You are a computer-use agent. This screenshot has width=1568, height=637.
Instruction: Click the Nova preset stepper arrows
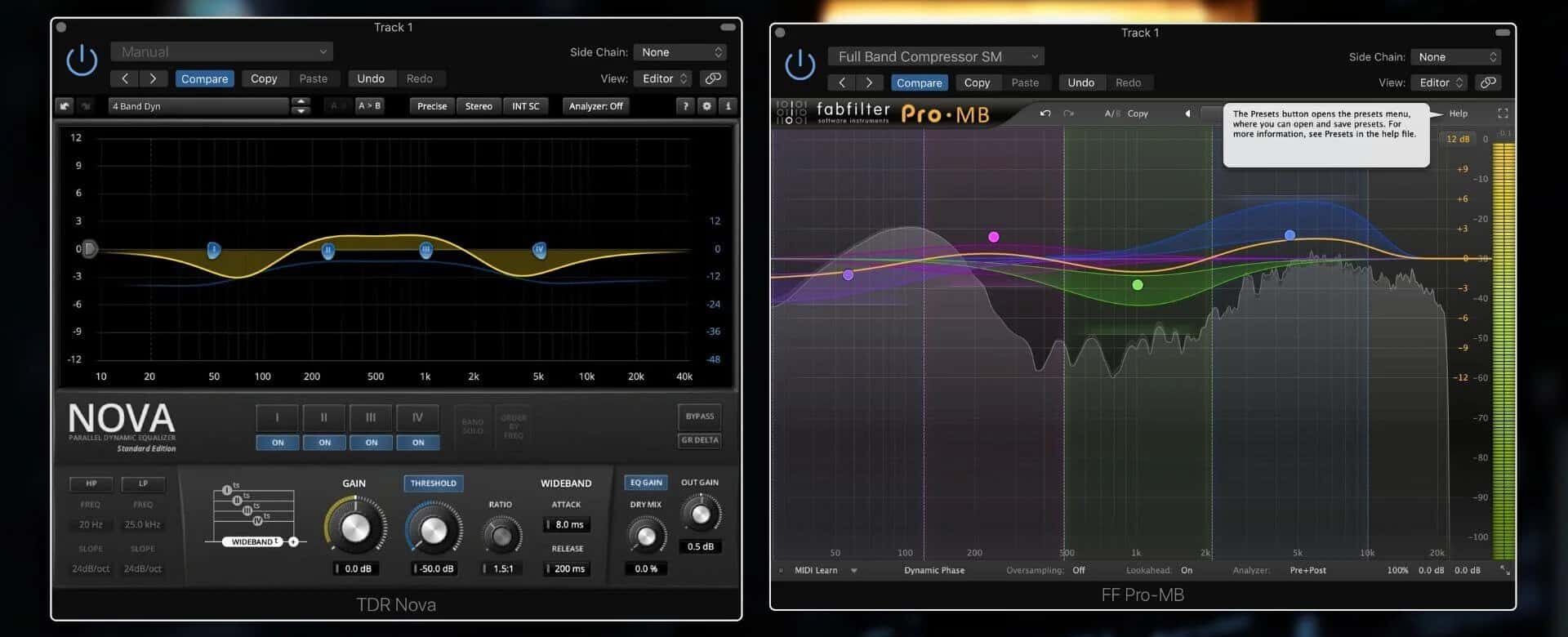click(301, 106)
